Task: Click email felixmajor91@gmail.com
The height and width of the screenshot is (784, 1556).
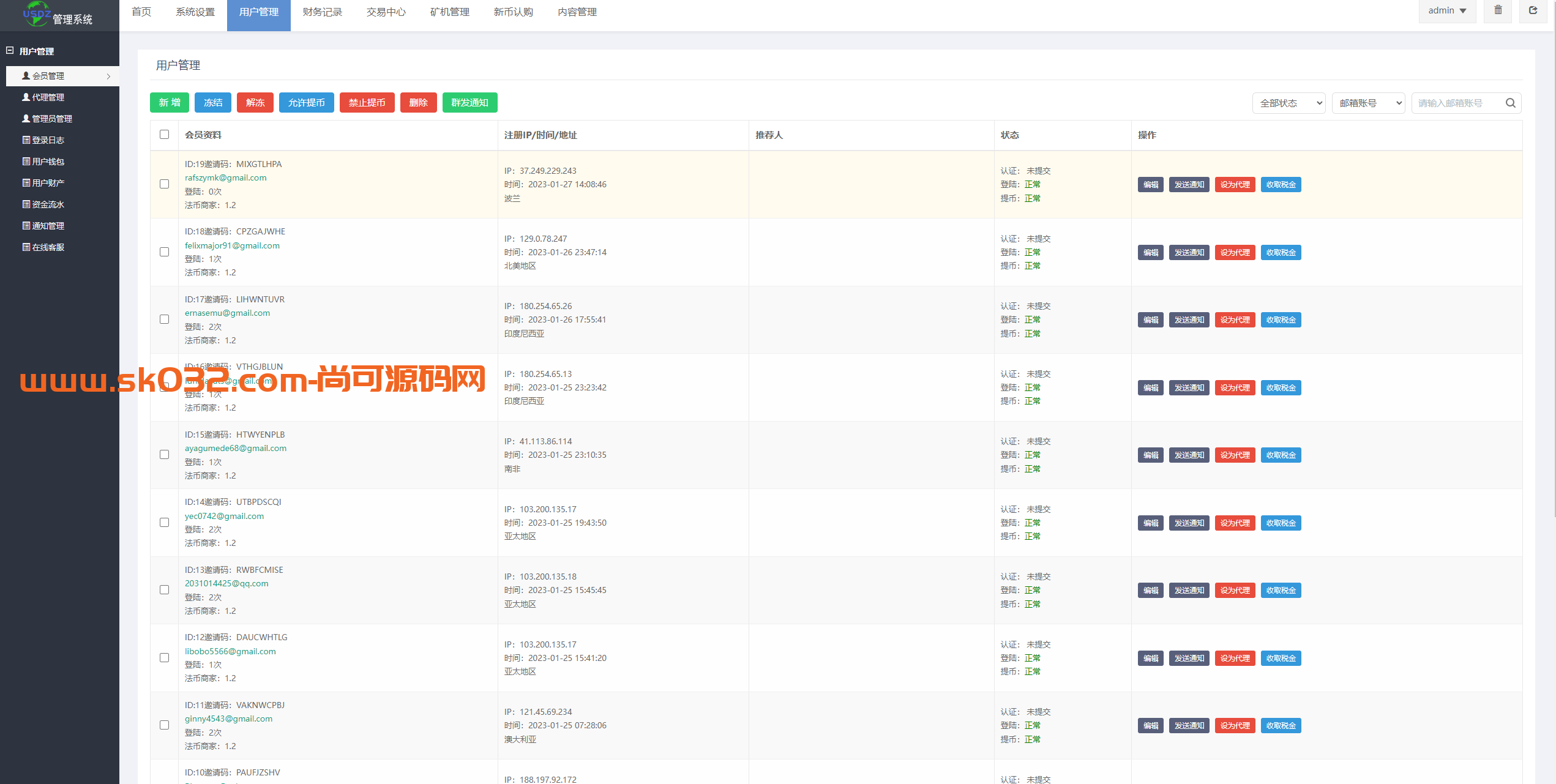Action: [x=232, y=245]
